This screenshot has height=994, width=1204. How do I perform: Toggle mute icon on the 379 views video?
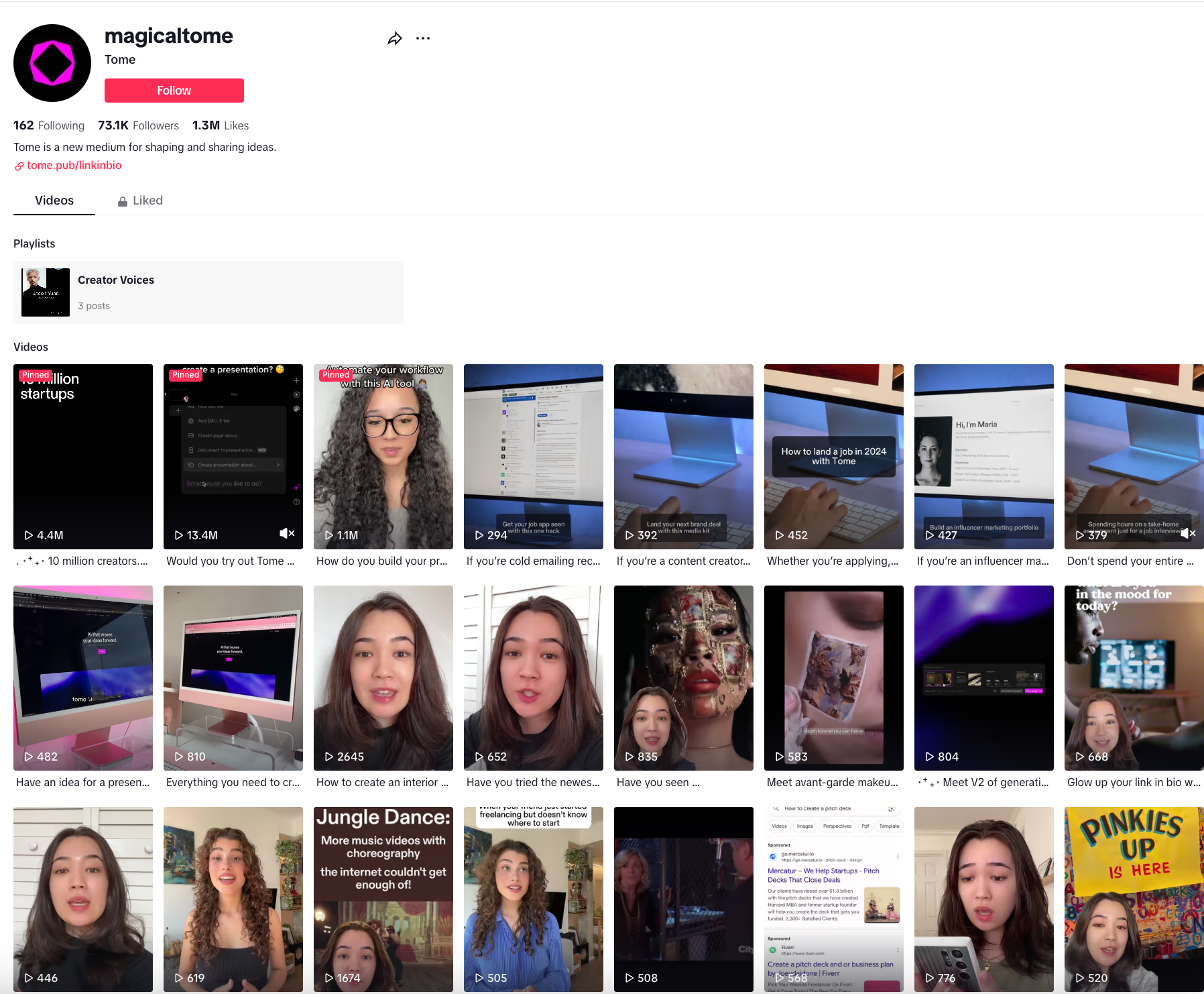coord(1188,533)
